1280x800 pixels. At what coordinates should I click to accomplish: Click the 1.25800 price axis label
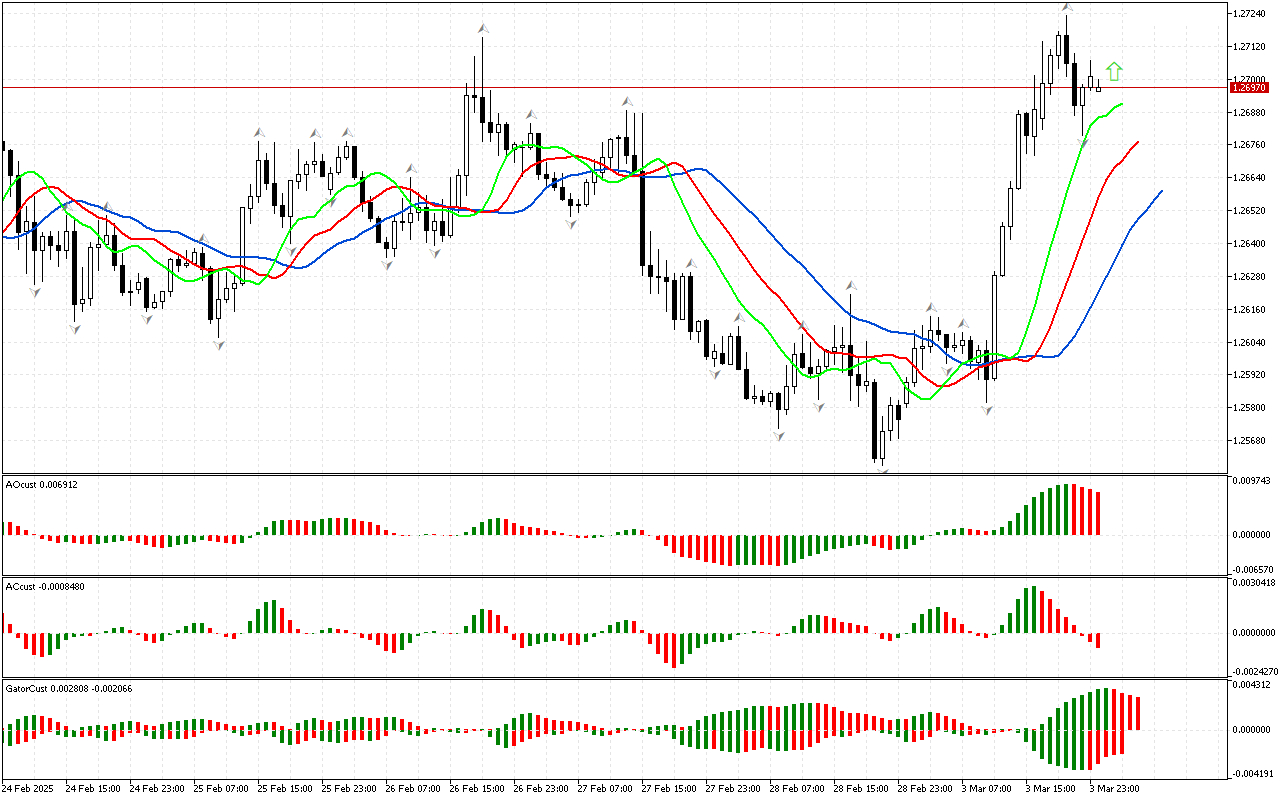(x=1250, y=408)
